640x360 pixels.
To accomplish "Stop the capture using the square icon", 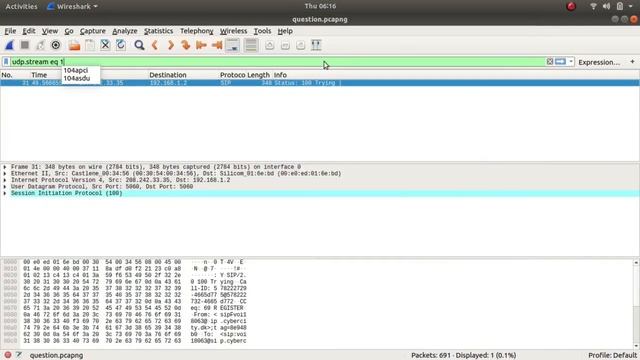I will pyautogui.click(x=25, y=45).
